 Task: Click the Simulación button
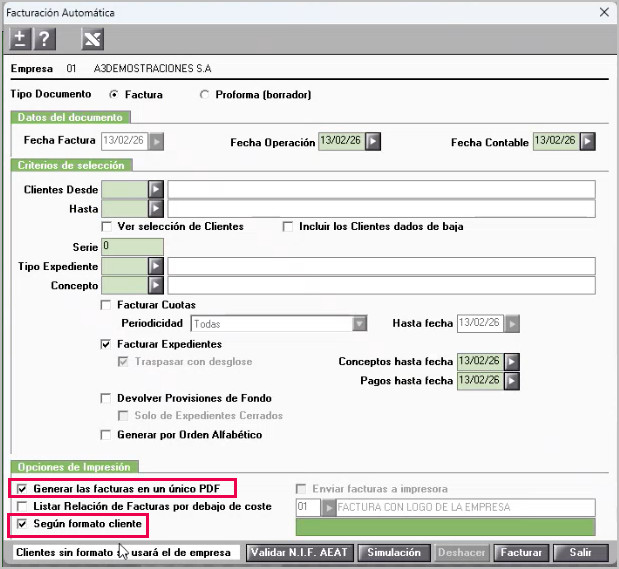pos(394,552)
